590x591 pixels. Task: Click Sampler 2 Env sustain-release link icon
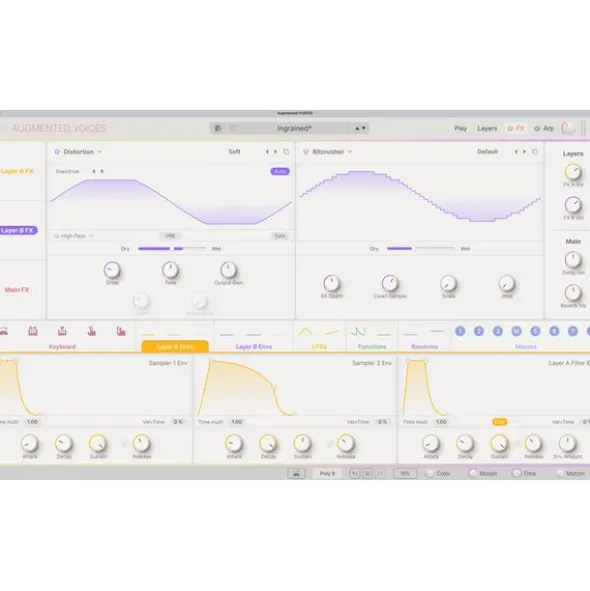[x=329, y=444]
